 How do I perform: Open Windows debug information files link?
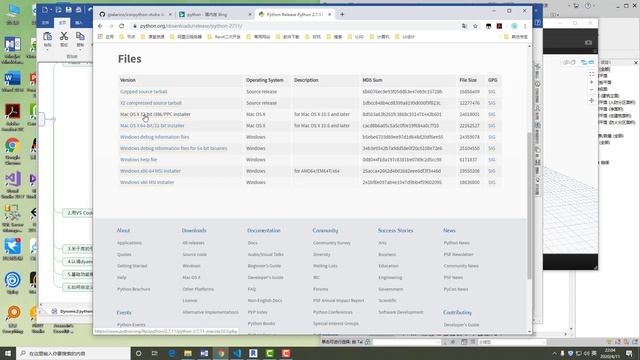(x=155, y=137)
